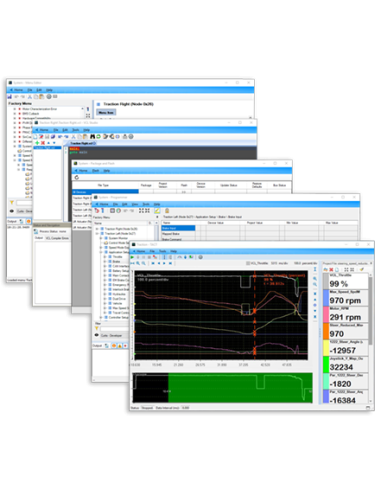
Task: Expand the Motor Characterization Error node in Menu Editor
Action: (x=15, y=109)
